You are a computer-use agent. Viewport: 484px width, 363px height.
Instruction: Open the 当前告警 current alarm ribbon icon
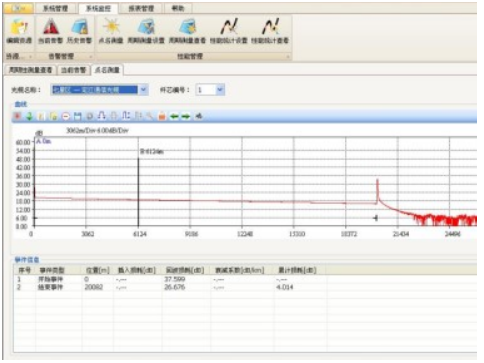coord(50,31)
